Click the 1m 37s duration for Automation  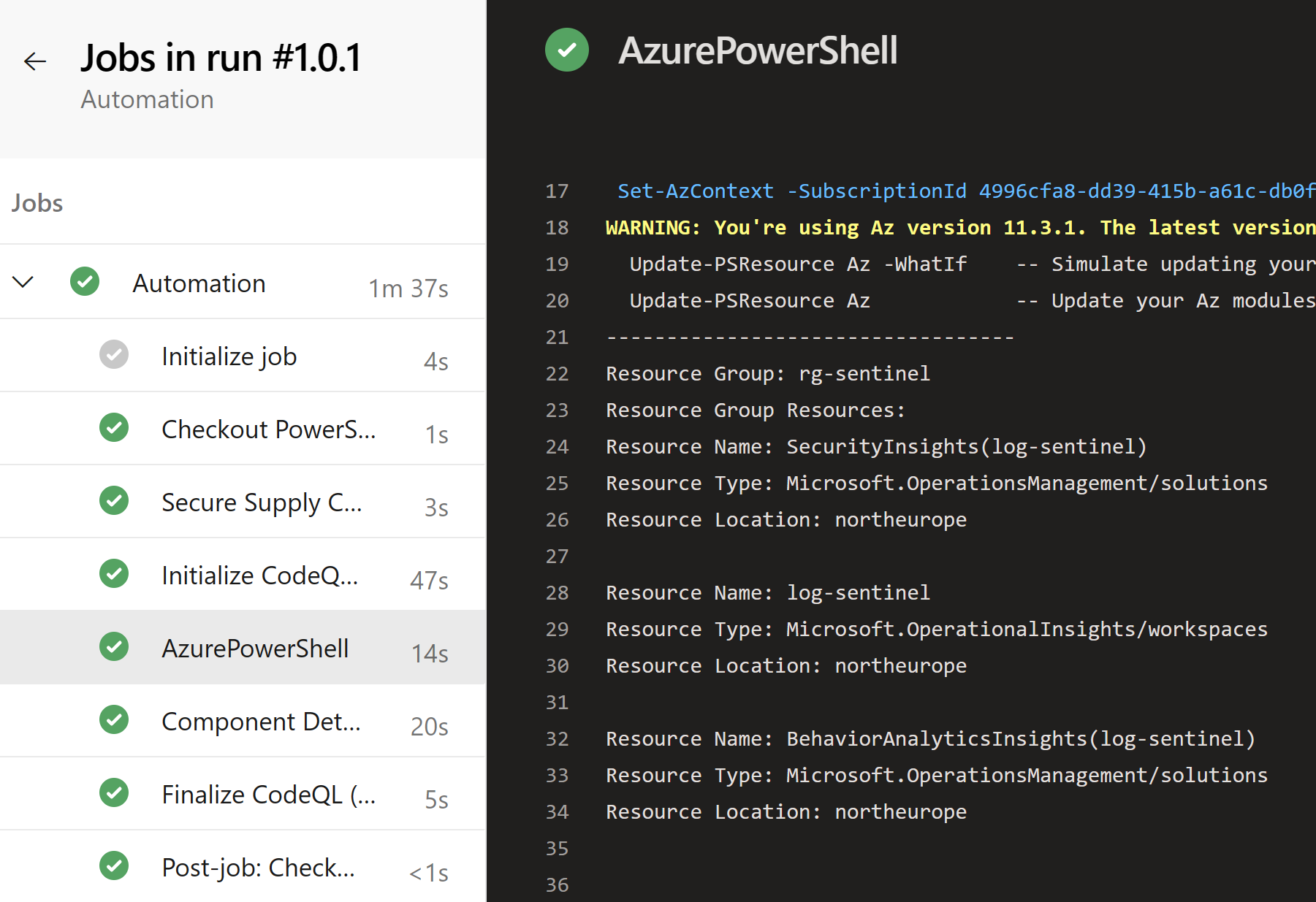tap(408, 288)
